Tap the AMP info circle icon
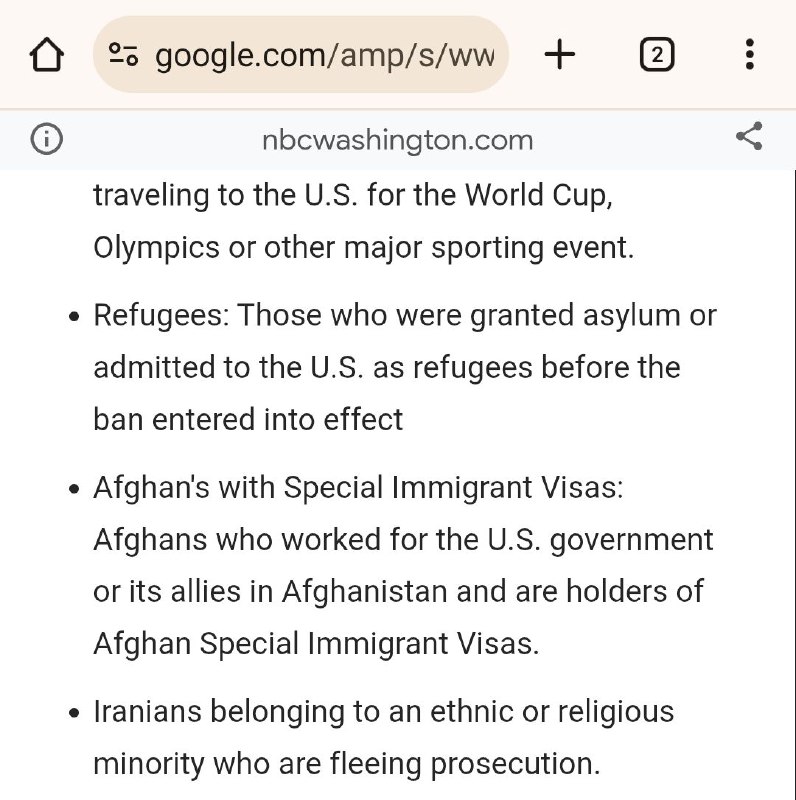The height and width of the screenshot is (800, 796). click(x=46, y=139)
